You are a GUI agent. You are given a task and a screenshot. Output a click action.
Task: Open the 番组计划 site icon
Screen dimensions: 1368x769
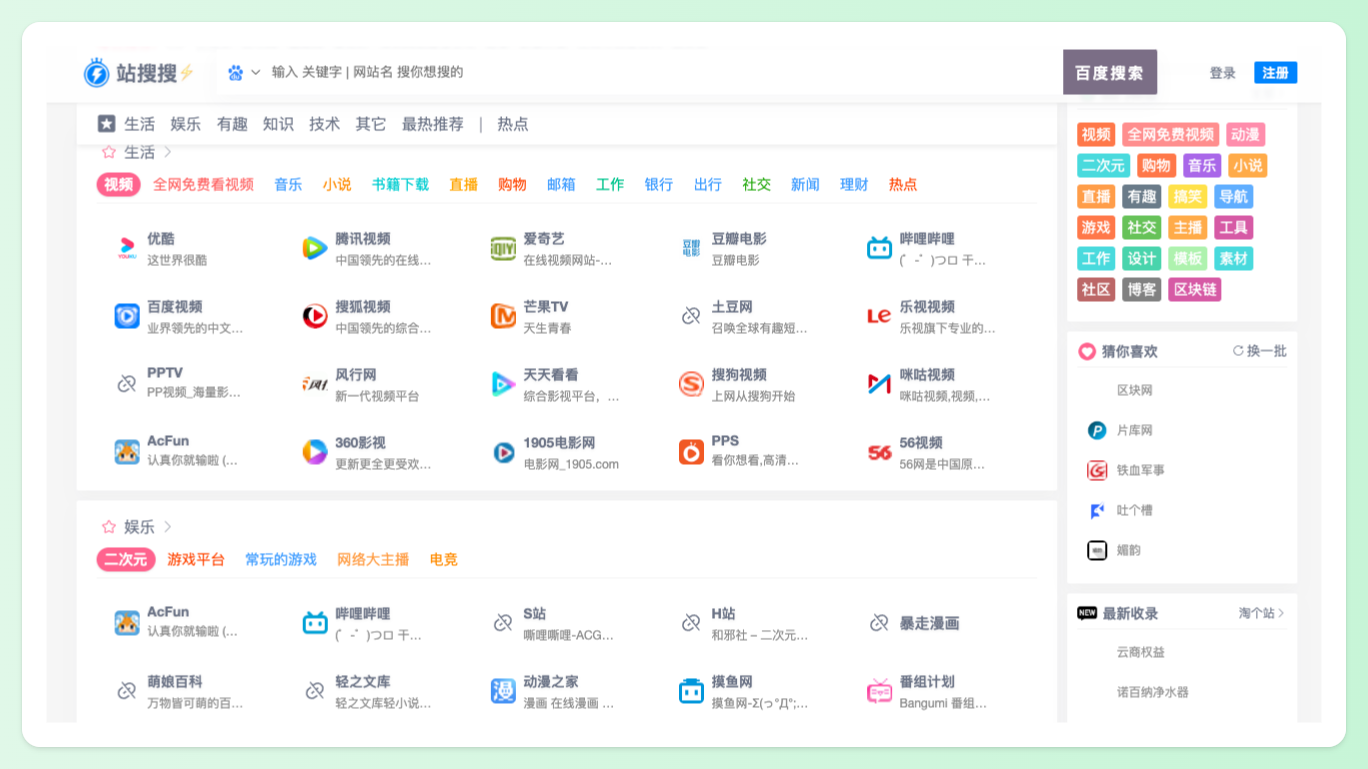(879, 690)
